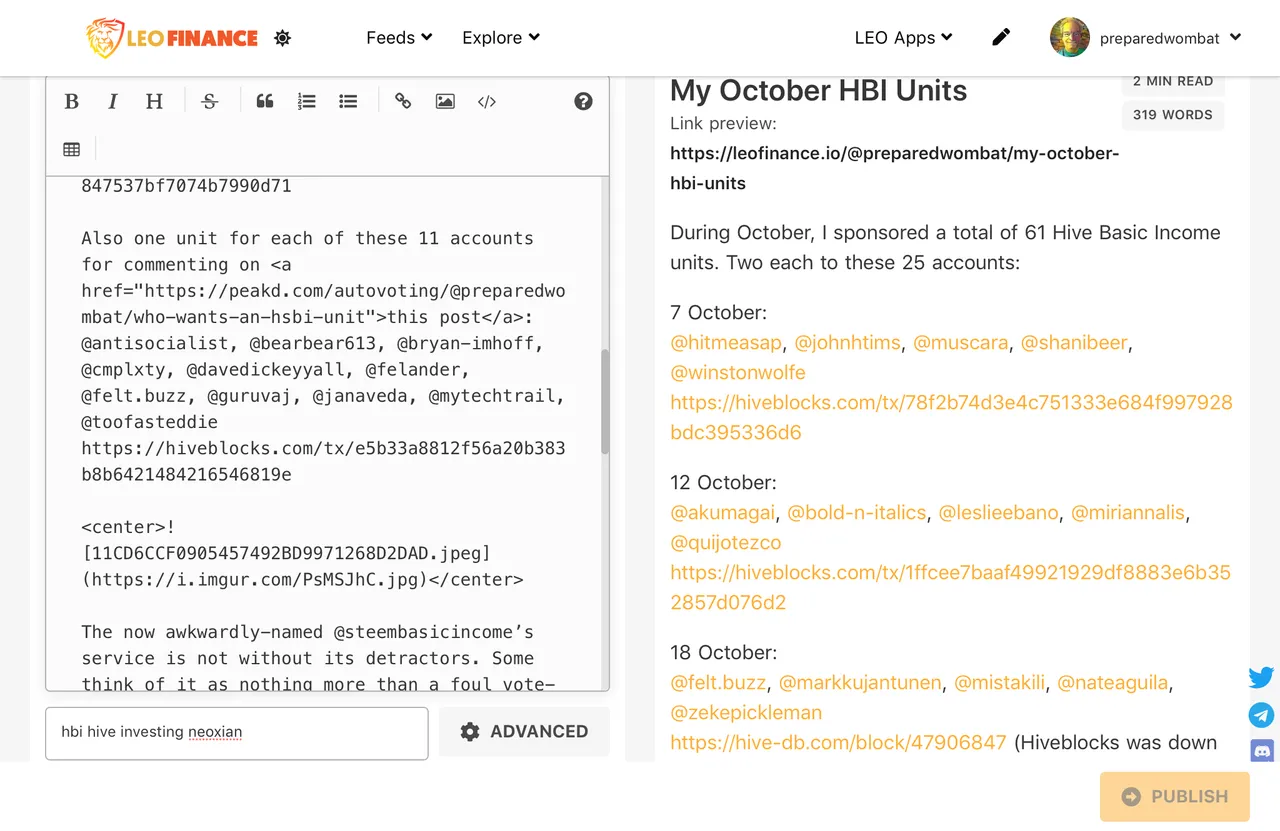1280x831 pixels.
Task: Open @akumagai profile link
Action: click(x=723, y=512)
